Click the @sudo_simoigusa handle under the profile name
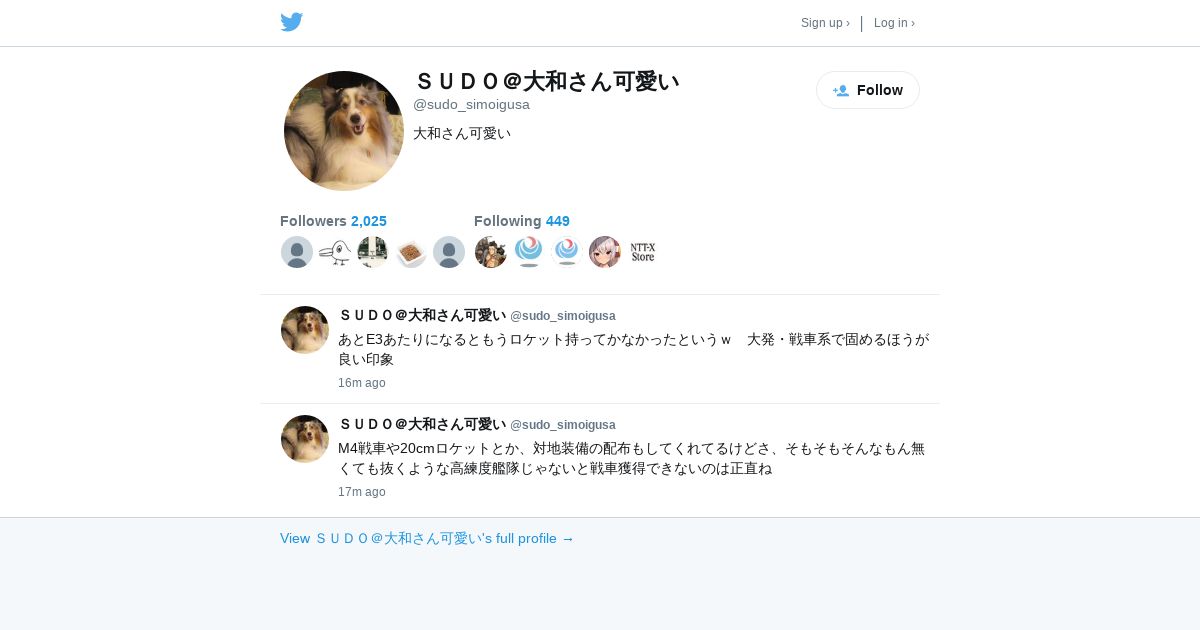This screenshot has width=1200, height=630. pyautogui.click(x=471, y=104)
